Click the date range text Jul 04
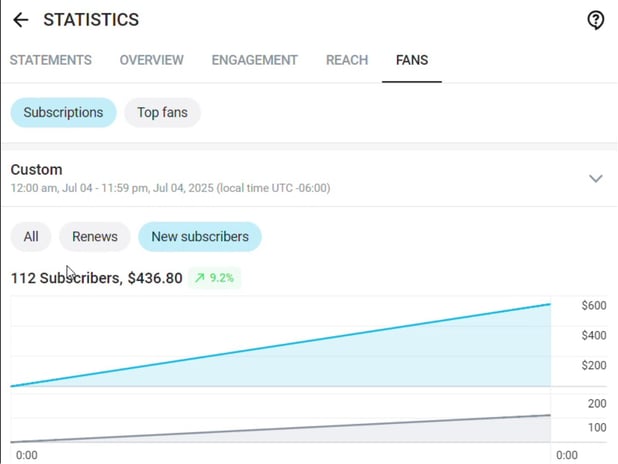Screen dimensions: 618x464 170,188
